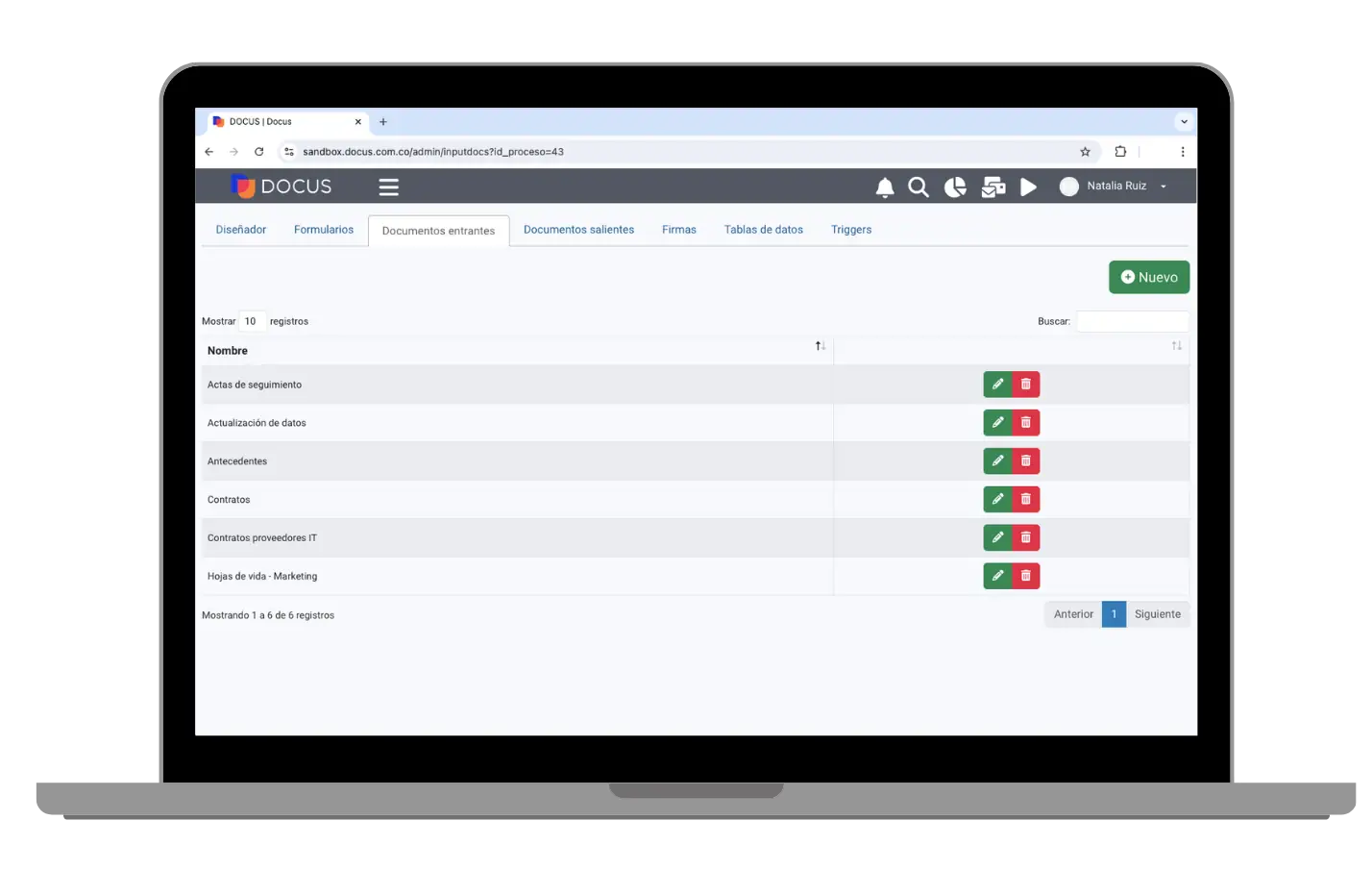Click the play icon in header
The width and height of the screenshot is (1372, 870).
click(x=1028, y=187)
